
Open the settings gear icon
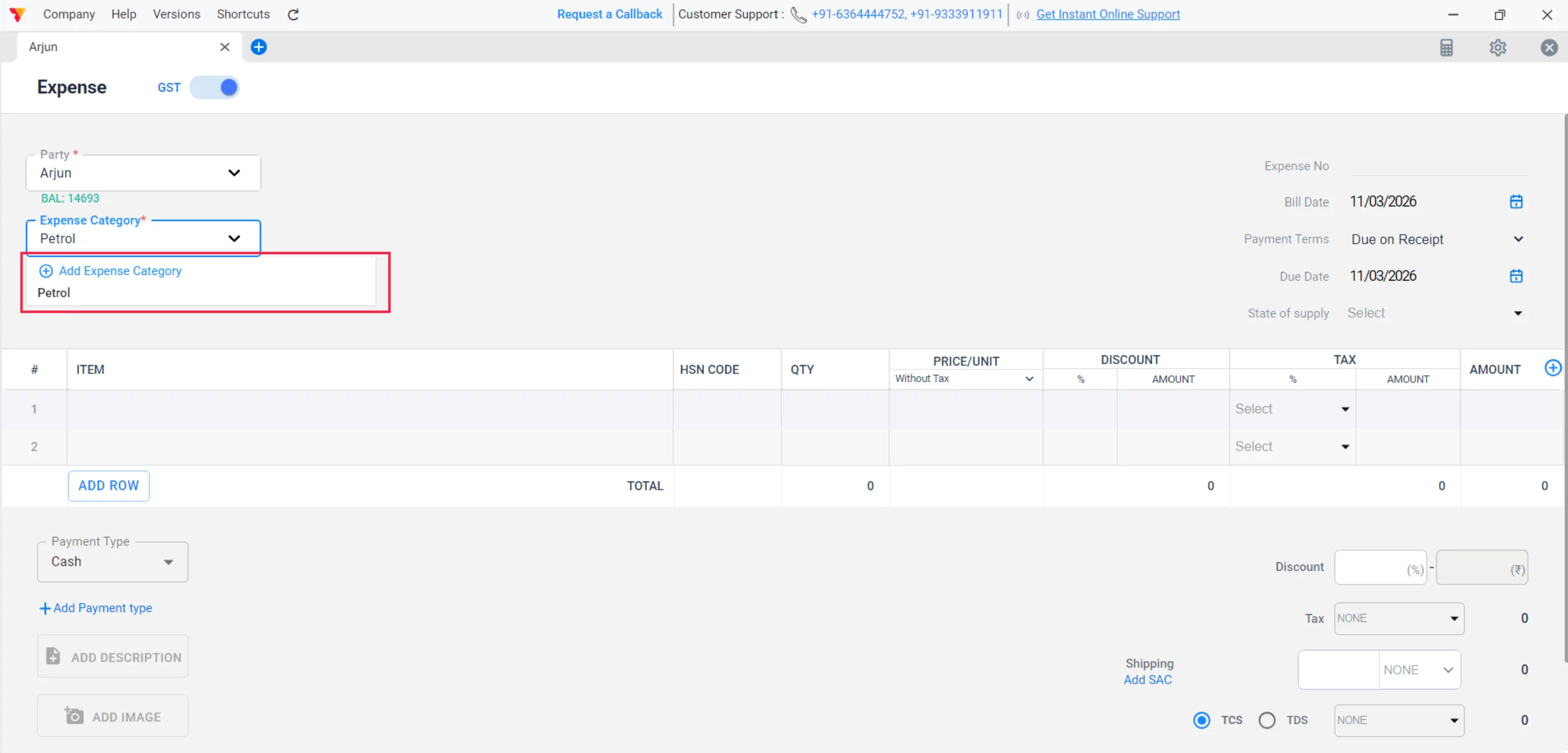coord(1498,47)
